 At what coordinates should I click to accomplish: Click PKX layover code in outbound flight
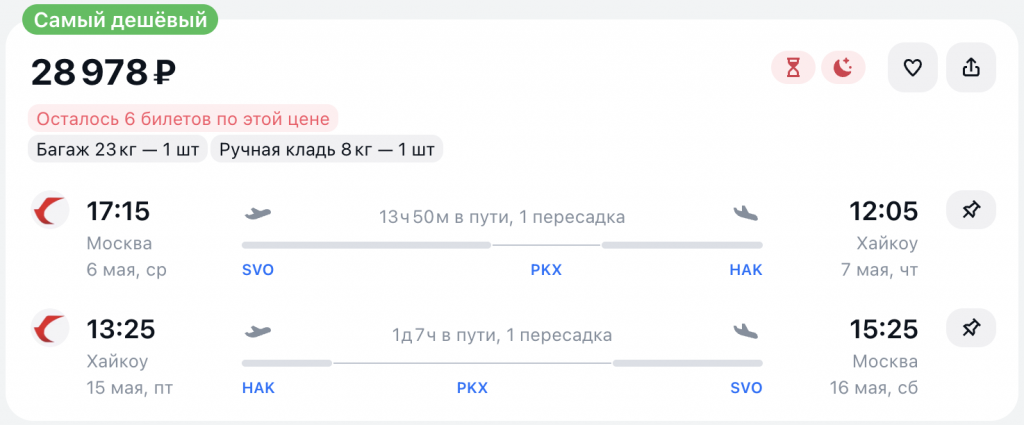[546, 270]
